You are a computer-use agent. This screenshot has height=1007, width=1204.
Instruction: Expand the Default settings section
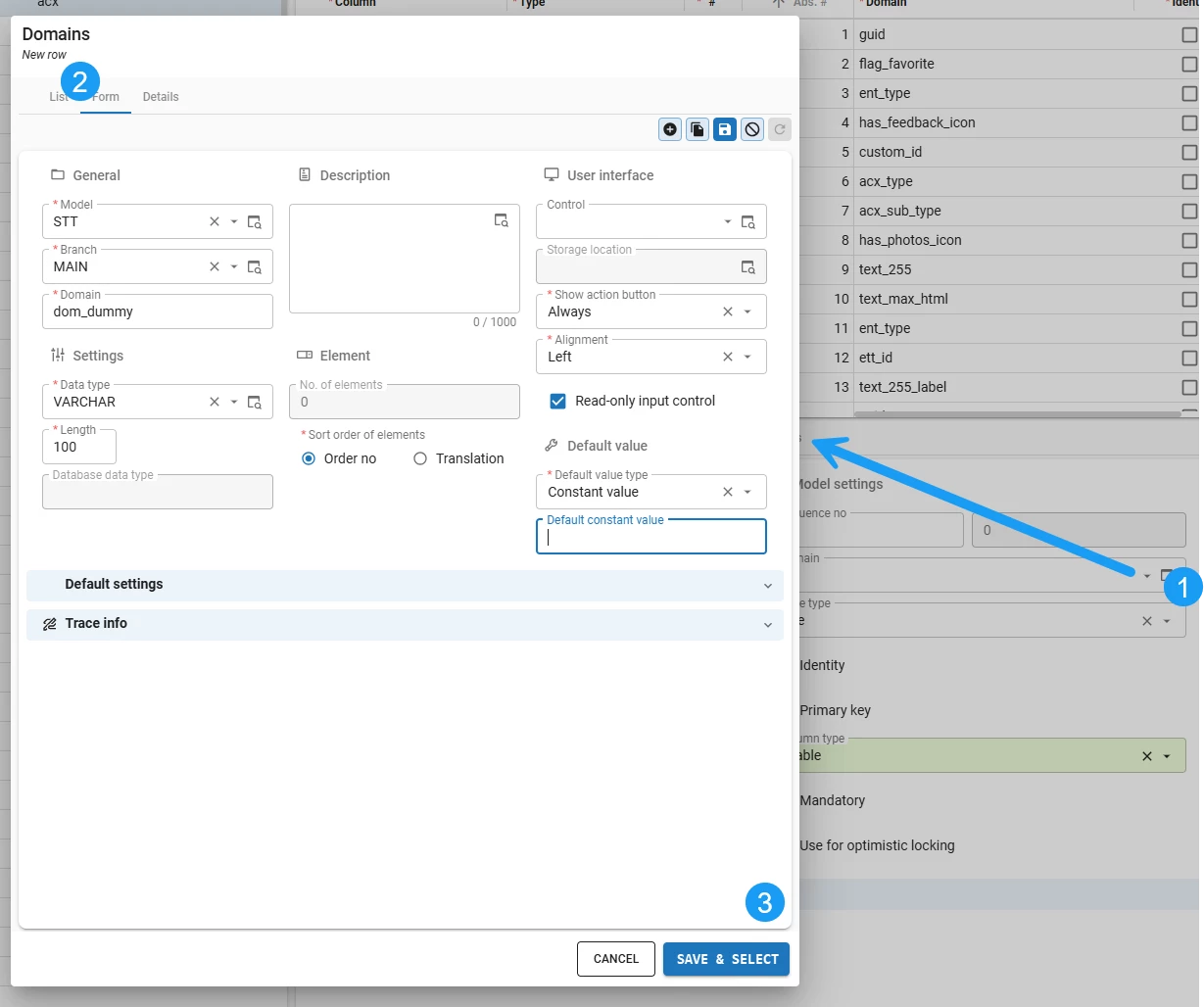click(405, 586)
